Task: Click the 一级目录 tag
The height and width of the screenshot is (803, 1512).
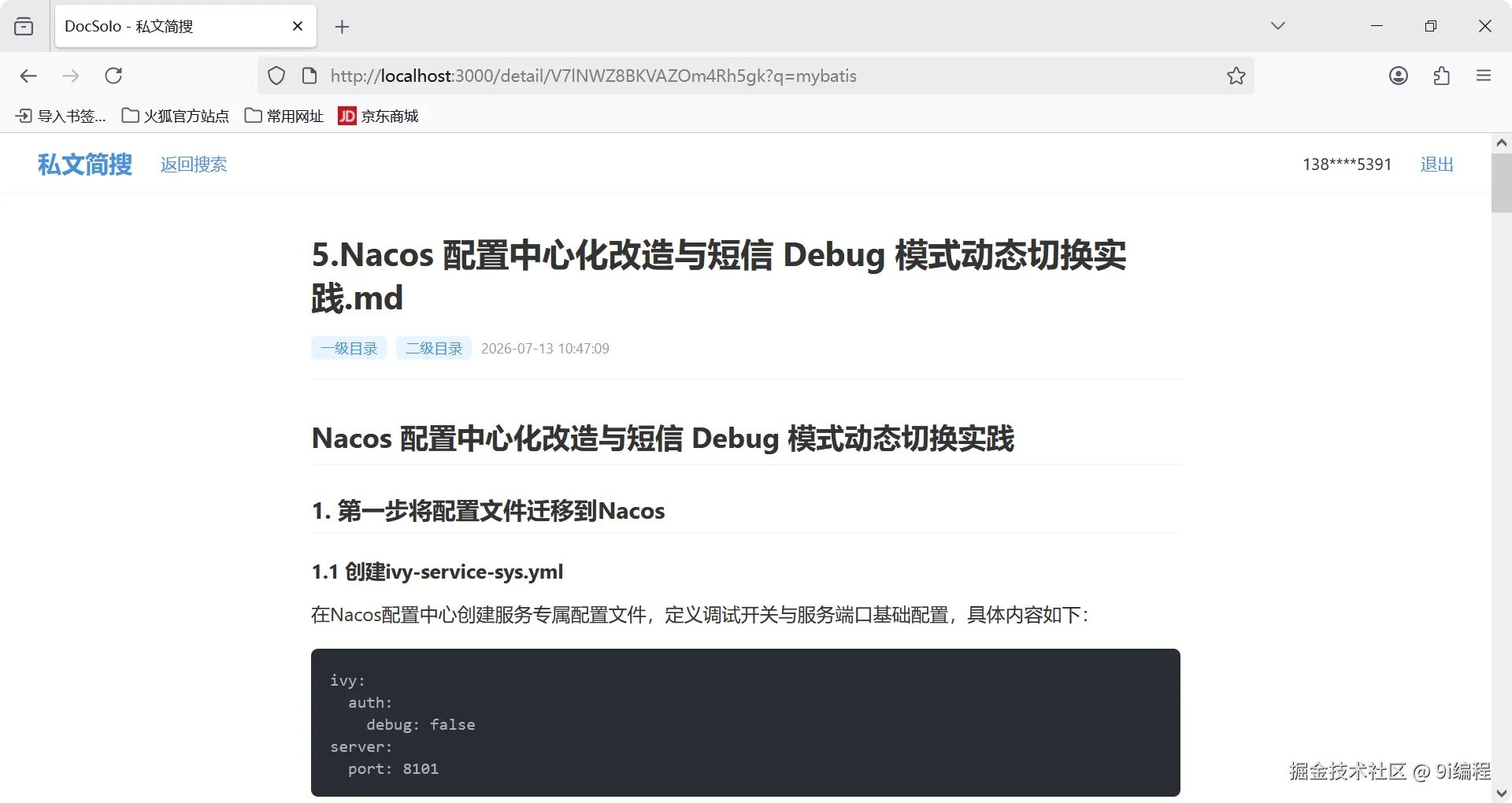Action: (349, 348)
